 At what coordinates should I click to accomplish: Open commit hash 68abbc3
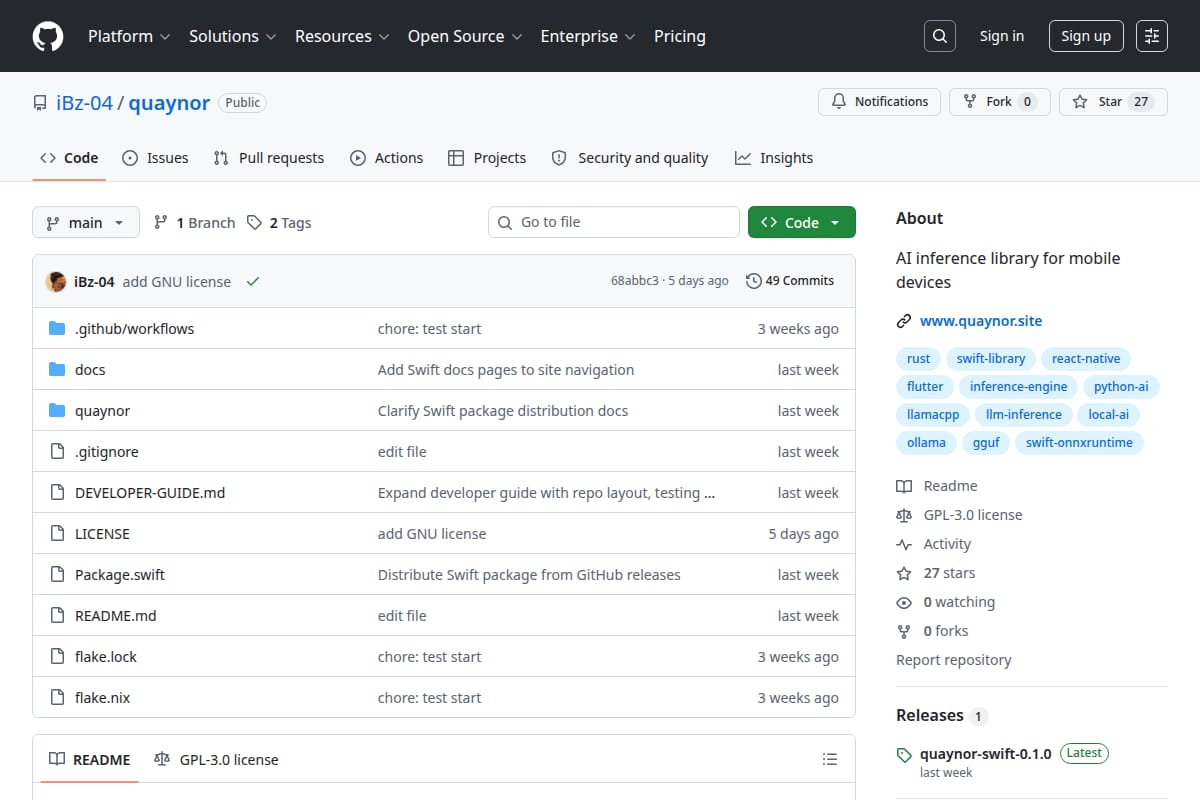click(634, 281)
